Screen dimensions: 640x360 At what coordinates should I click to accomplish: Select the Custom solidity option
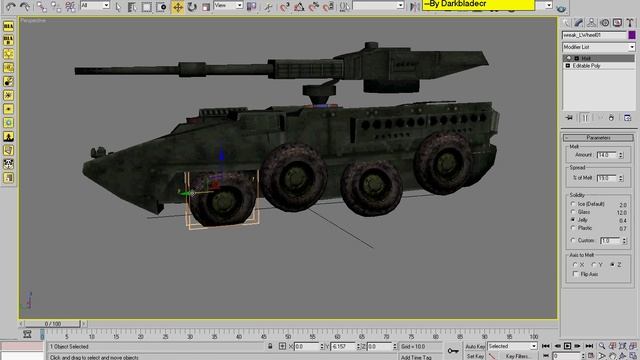point(573,240)
